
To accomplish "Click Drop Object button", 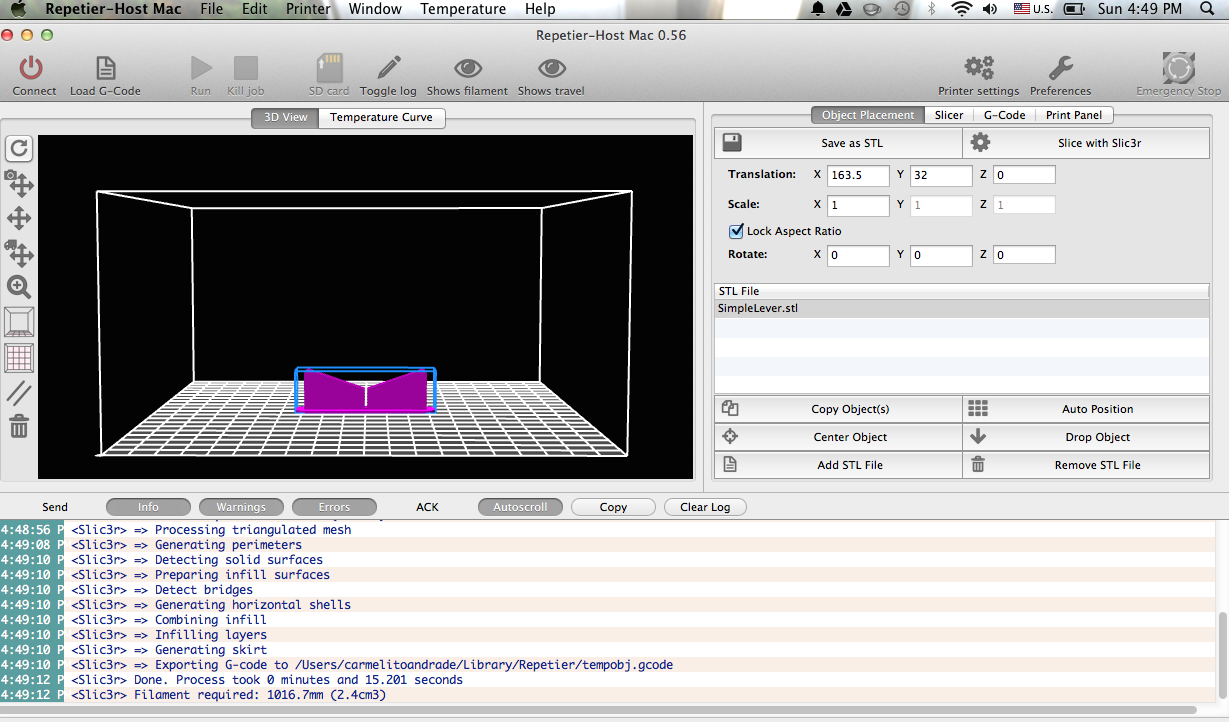I will pyautogui.click(x=1086, y=437).
